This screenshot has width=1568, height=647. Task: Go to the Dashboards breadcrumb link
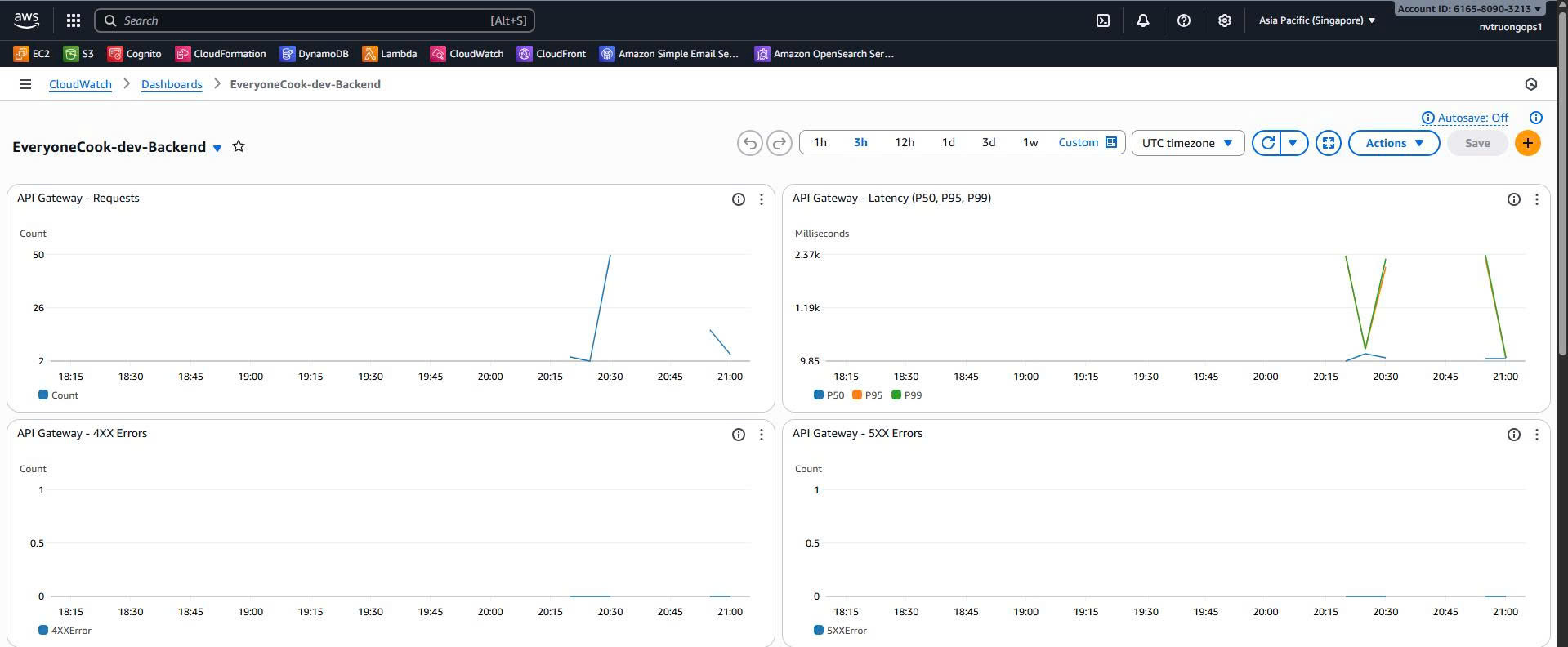tap(172, 84)
